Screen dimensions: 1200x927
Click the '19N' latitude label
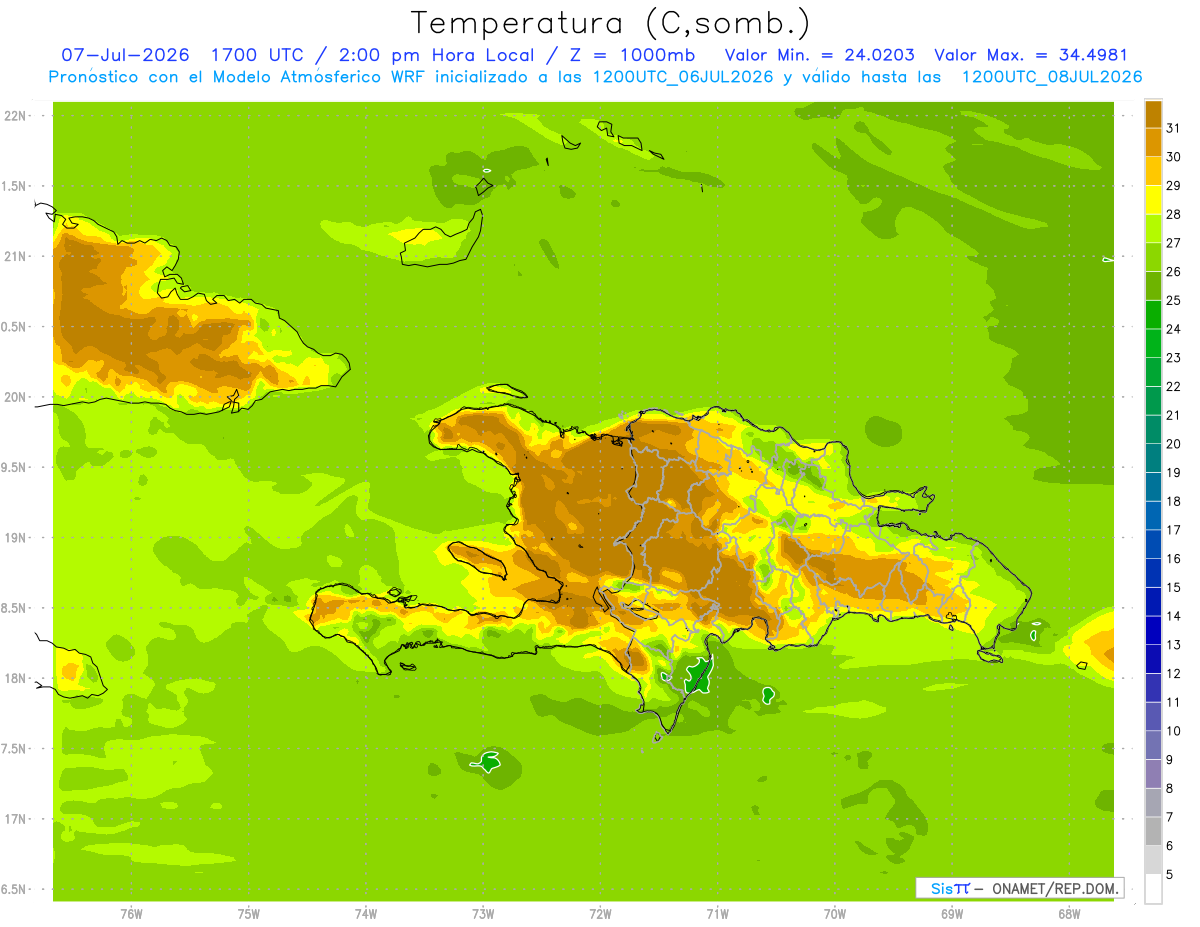(x=15, y=538)
